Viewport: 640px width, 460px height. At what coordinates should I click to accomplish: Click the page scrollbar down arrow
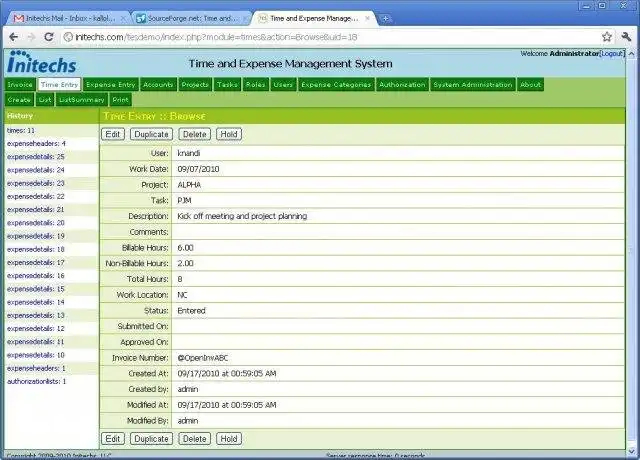(x=631, y=451)
